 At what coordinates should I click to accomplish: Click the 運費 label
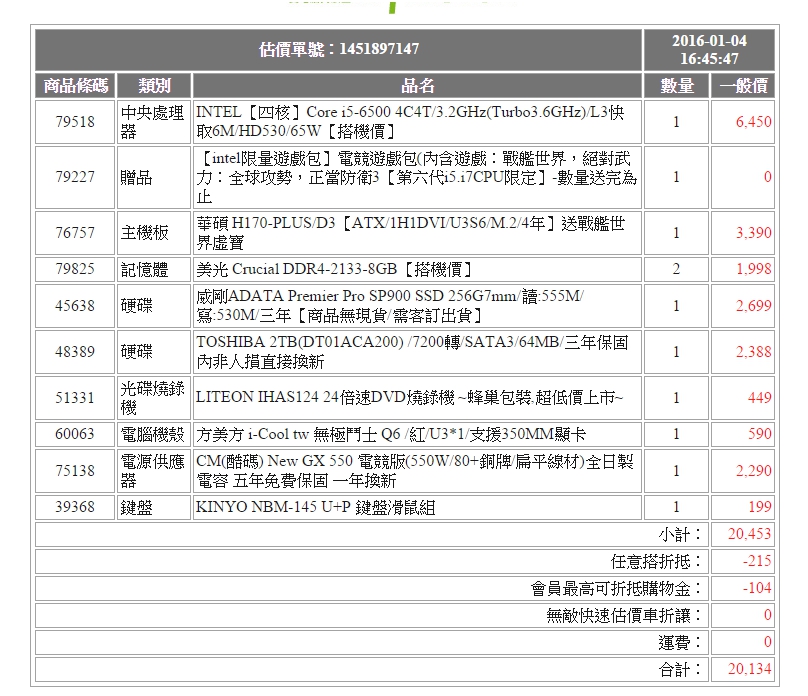click(x=680, y=642)
